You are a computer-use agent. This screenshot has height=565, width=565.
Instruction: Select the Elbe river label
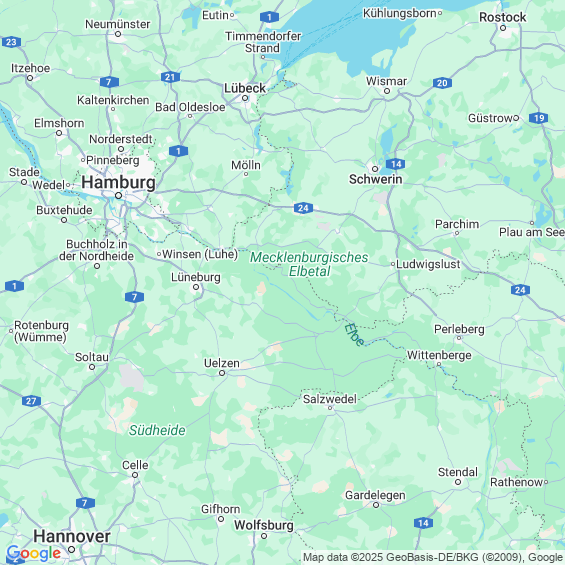pos(354,335)
